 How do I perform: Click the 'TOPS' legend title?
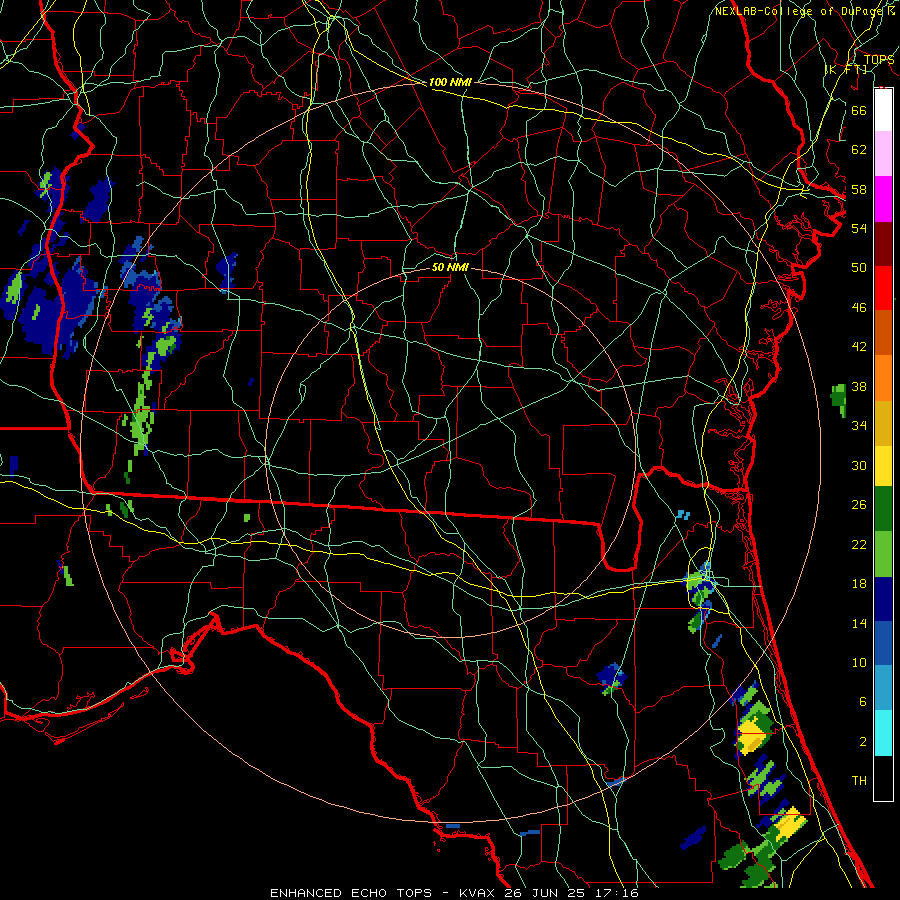click(x=879, y=59)
